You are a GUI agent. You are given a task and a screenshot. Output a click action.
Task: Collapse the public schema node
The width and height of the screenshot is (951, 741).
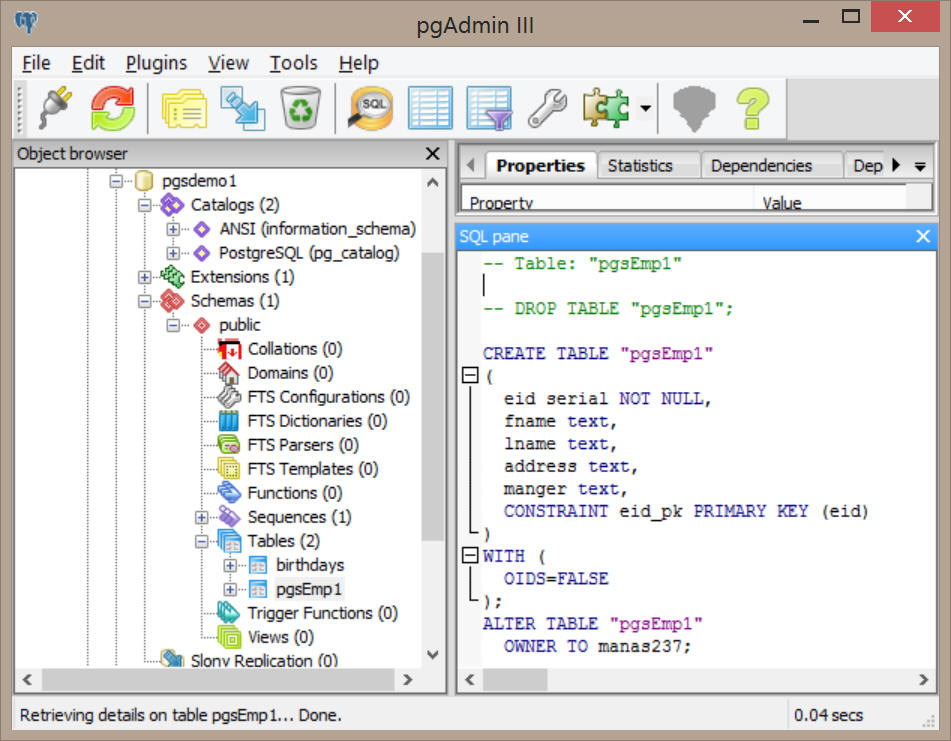click(x=173, y=325)
